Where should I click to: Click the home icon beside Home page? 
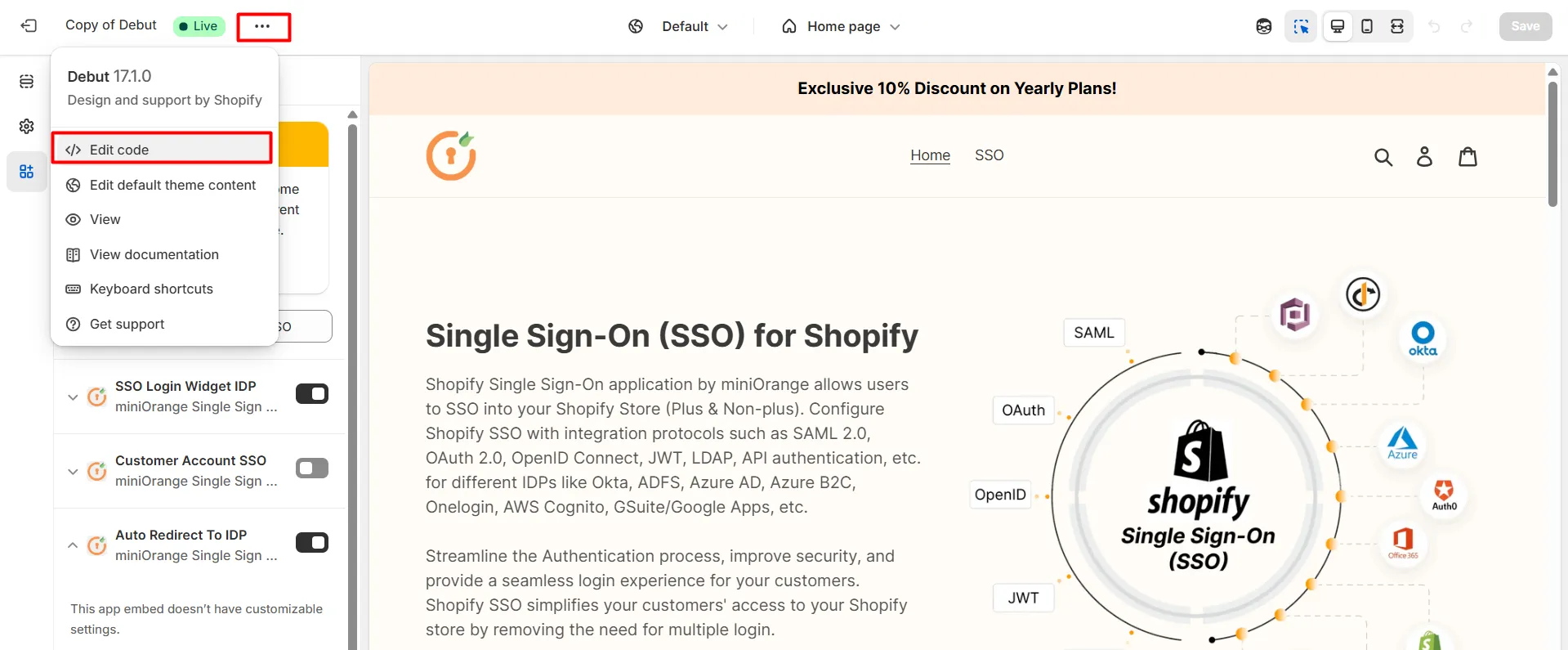(x=789, y=26)
